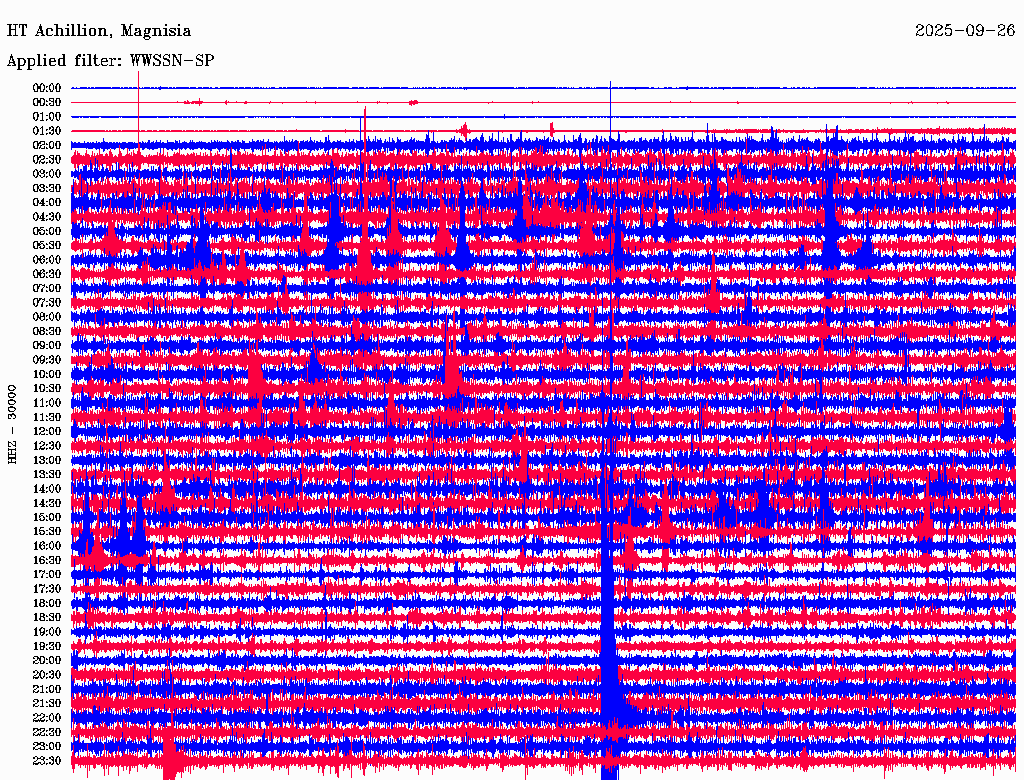Click the 01:00 time row label
This screenshot has height=780, width=1024.
[47, 116]
